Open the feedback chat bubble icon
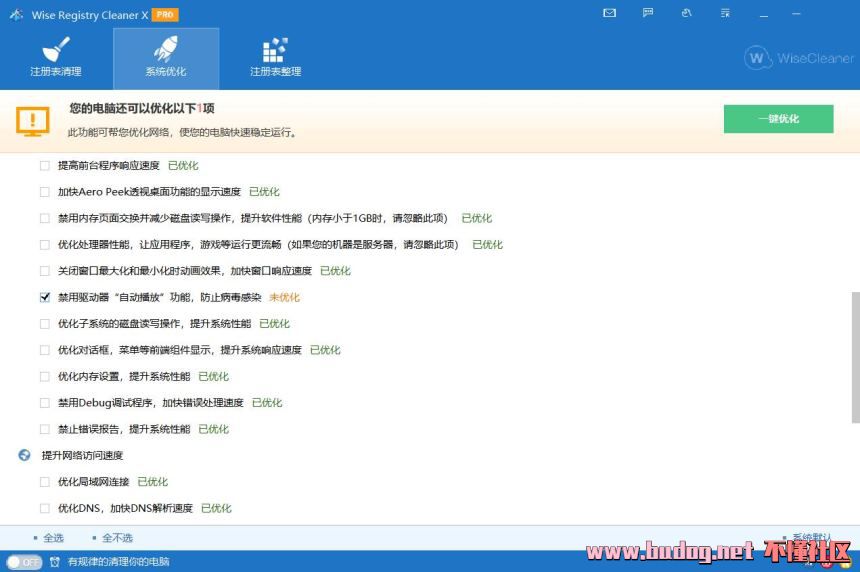The height and width of the screenshot is (572, 860). click(648, 14)
